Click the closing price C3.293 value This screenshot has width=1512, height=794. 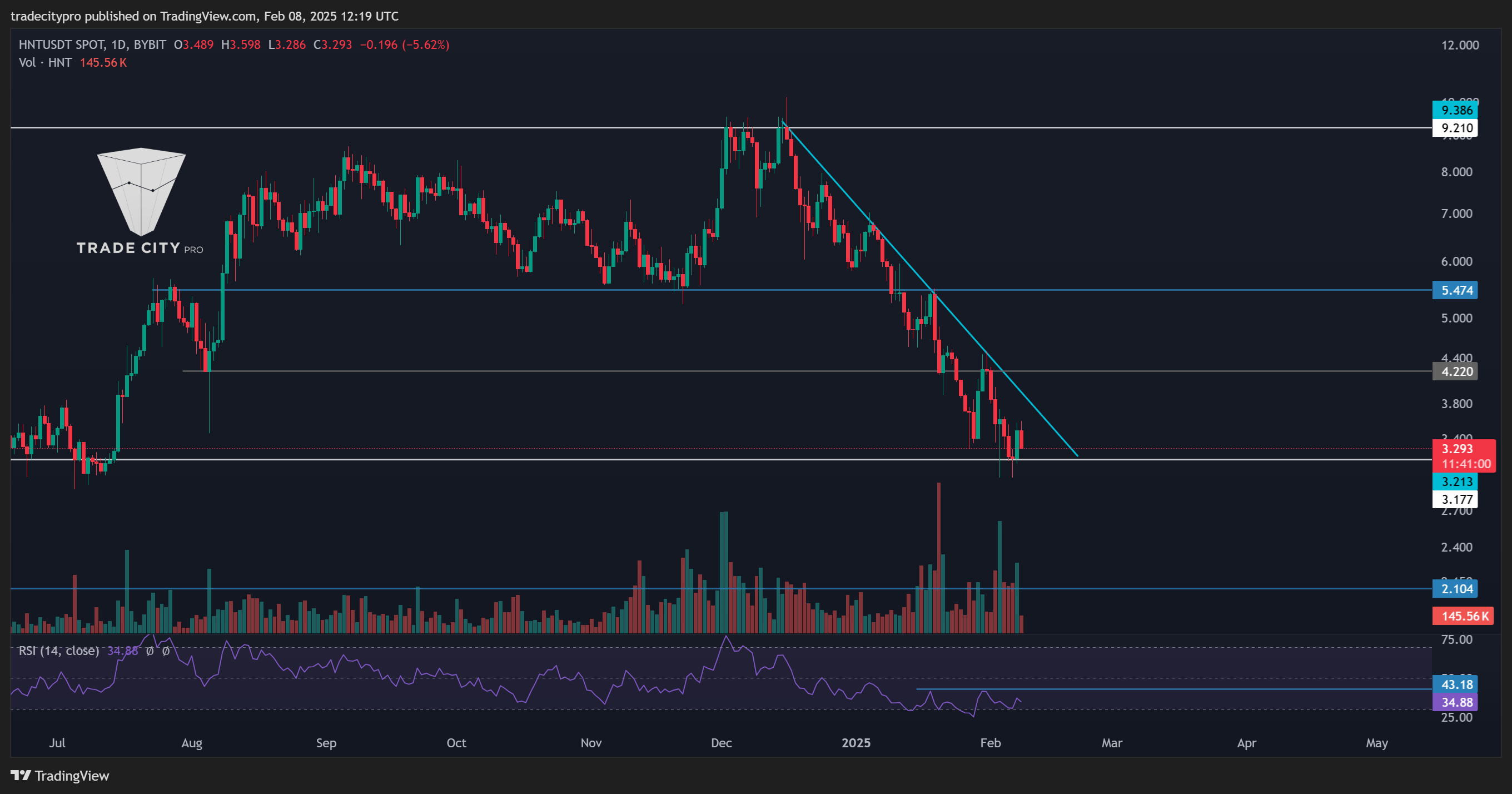[x=333, y=44]
